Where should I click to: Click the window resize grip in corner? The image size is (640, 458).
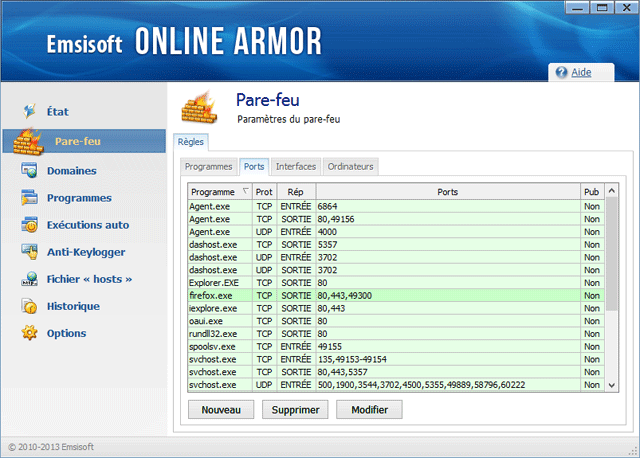pos(634,451)
